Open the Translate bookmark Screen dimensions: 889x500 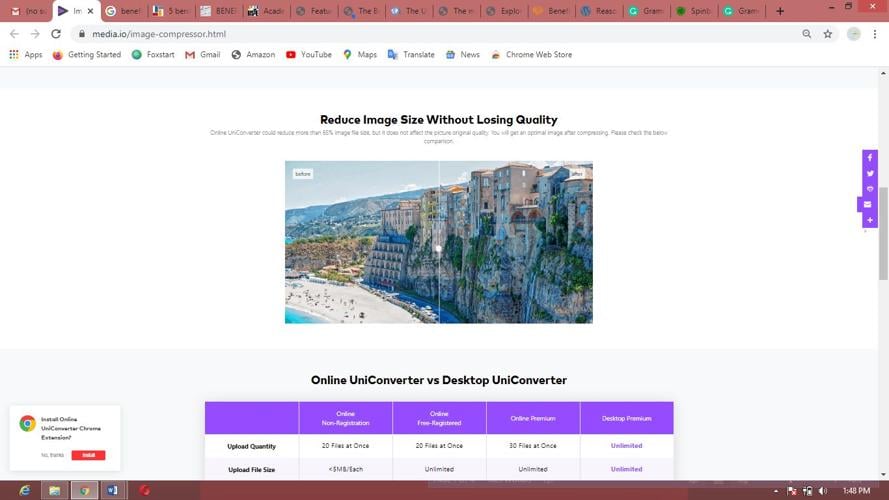(x=411, y=54)
